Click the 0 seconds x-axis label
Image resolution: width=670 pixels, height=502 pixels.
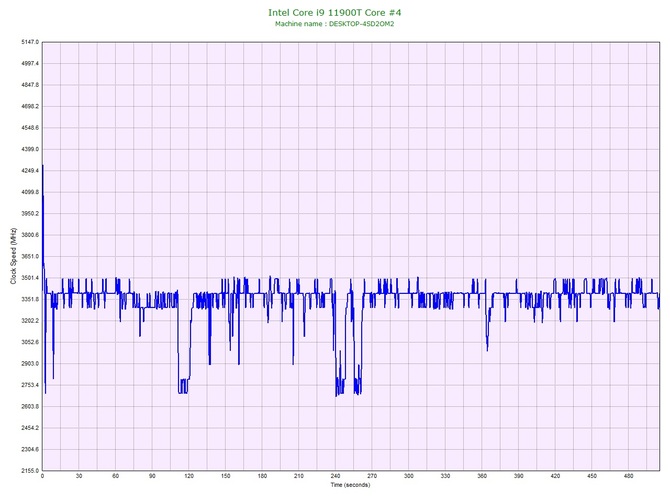tap(42, 476)
